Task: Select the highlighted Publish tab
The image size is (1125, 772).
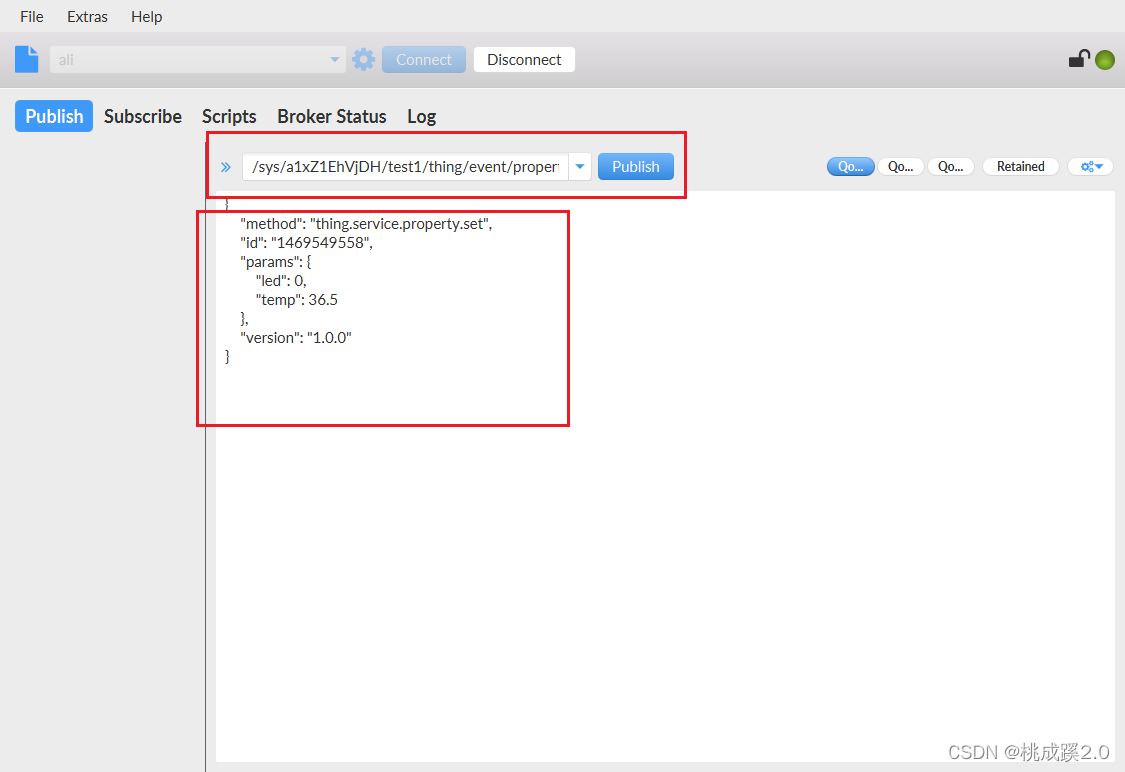Action: coord(54,116)
